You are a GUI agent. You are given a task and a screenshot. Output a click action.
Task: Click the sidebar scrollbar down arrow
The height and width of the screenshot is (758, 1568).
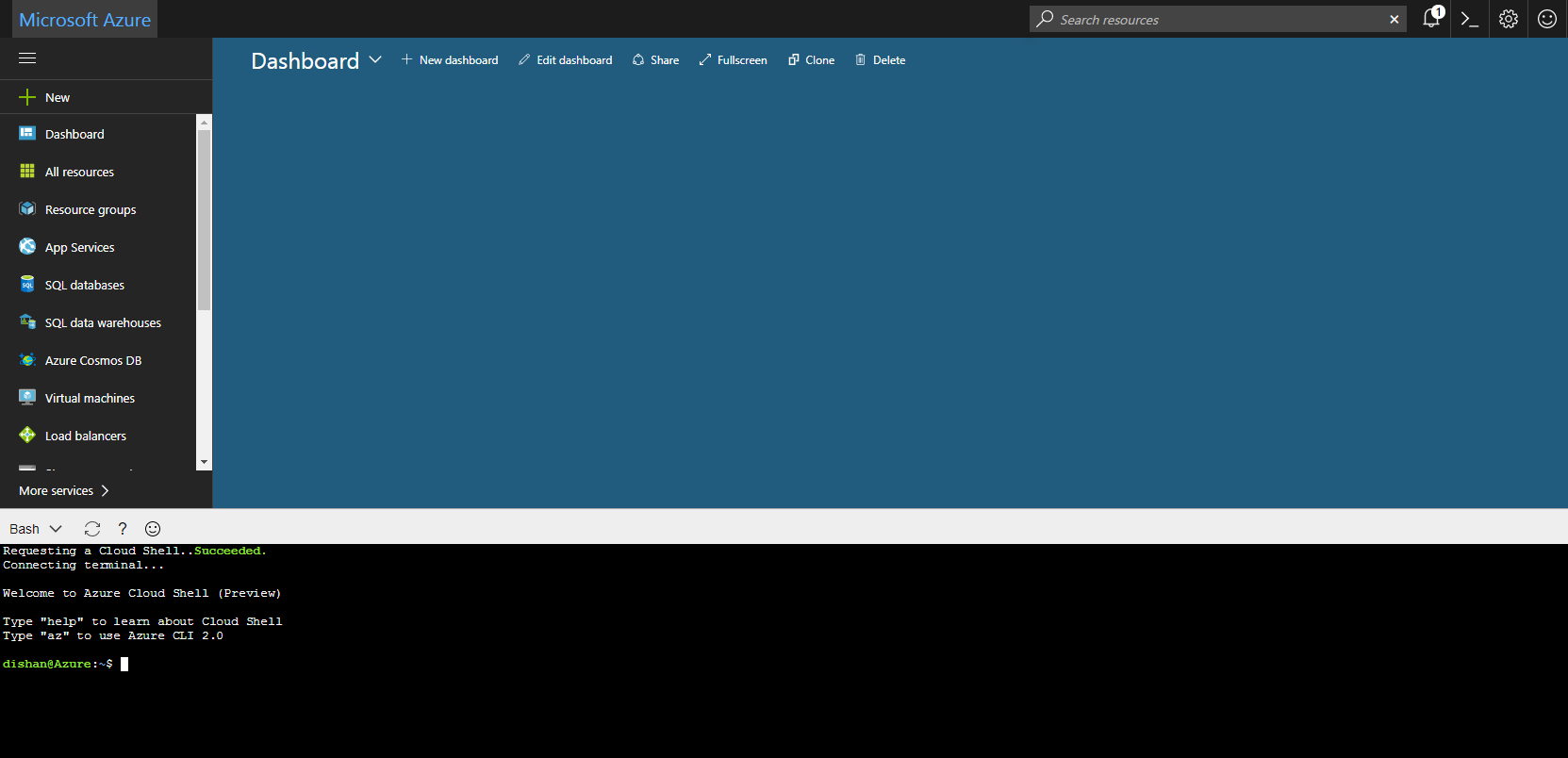coord(204,462)
